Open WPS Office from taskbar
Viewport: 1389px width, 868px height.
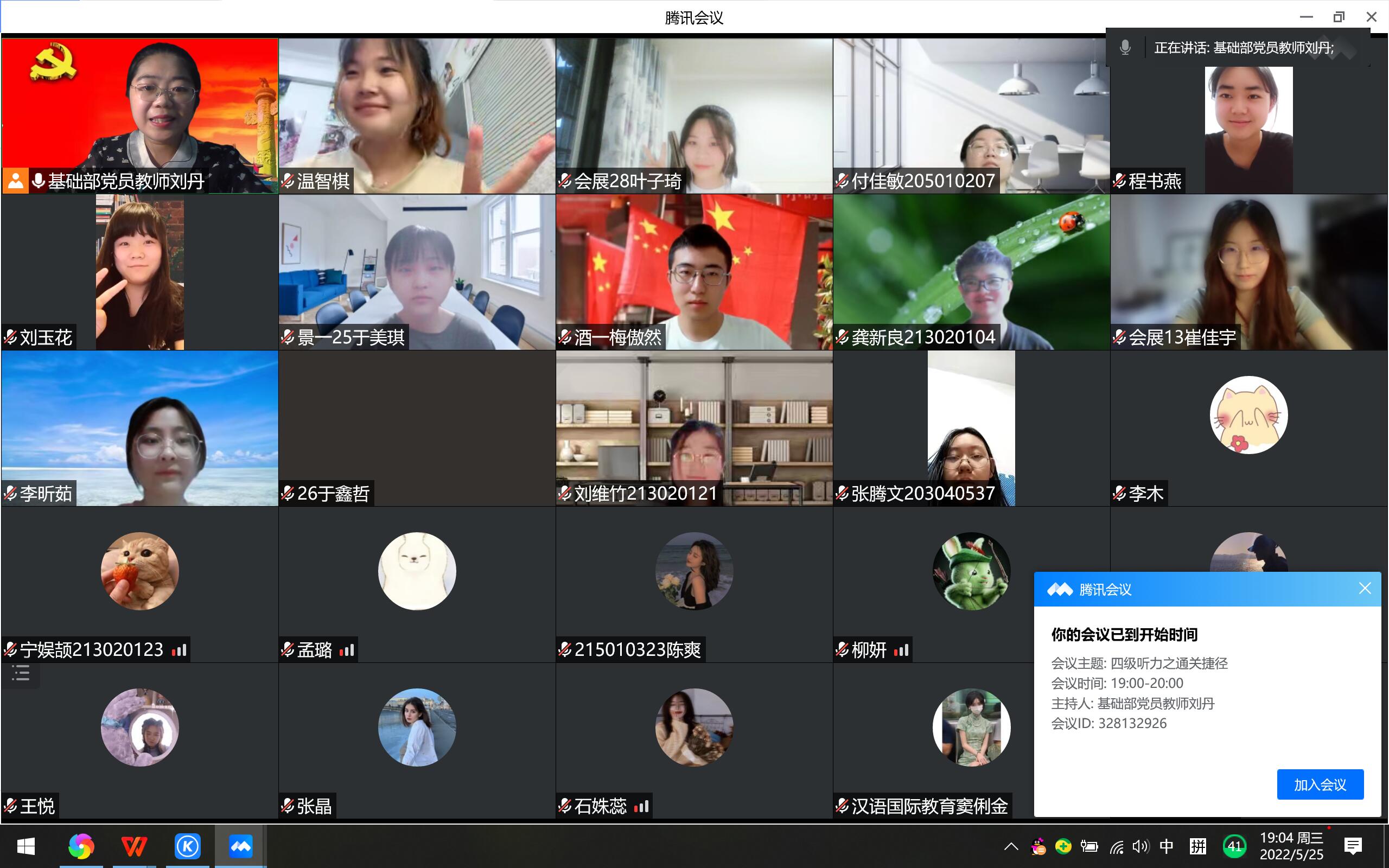tap(133, 846)
